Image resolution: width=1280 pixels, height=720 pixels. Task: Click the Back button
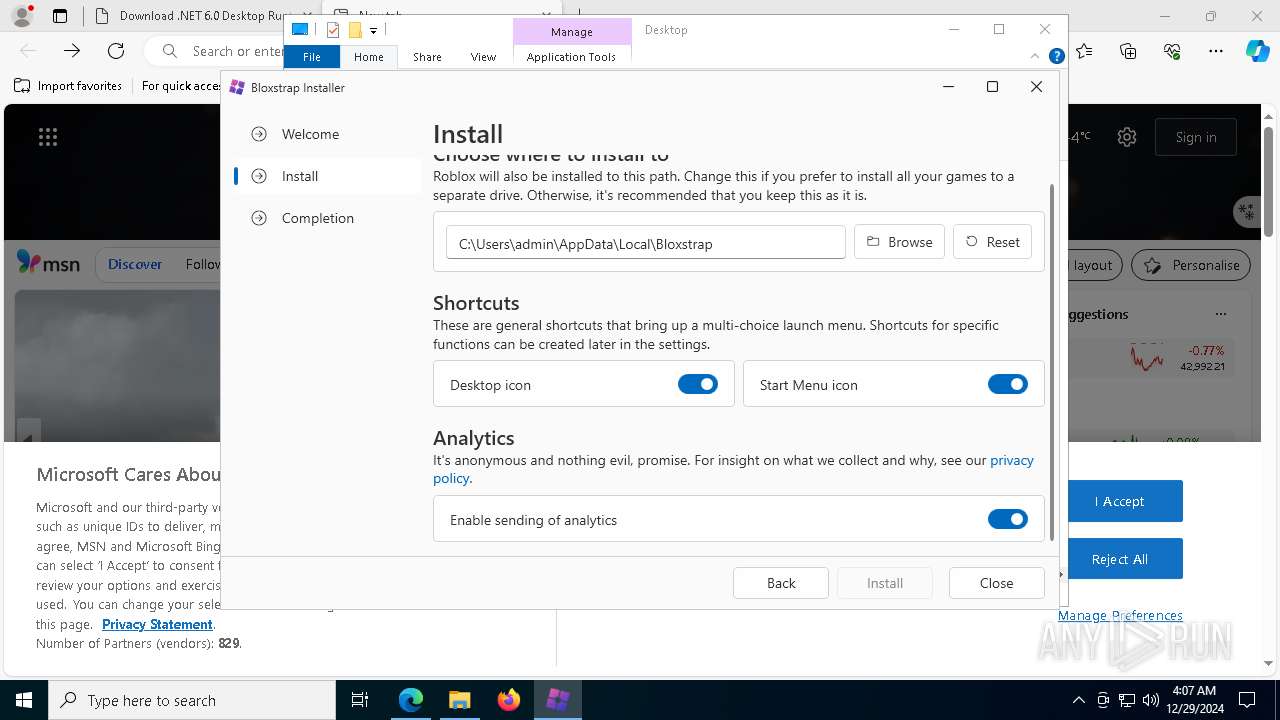point(781,583)
